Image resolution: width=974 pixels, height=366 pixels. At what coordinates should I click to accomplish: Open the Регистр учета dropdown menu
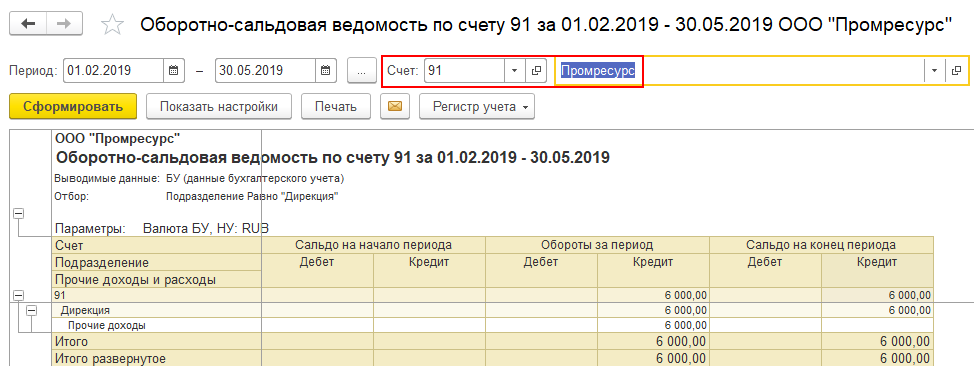tap(477, 106)
